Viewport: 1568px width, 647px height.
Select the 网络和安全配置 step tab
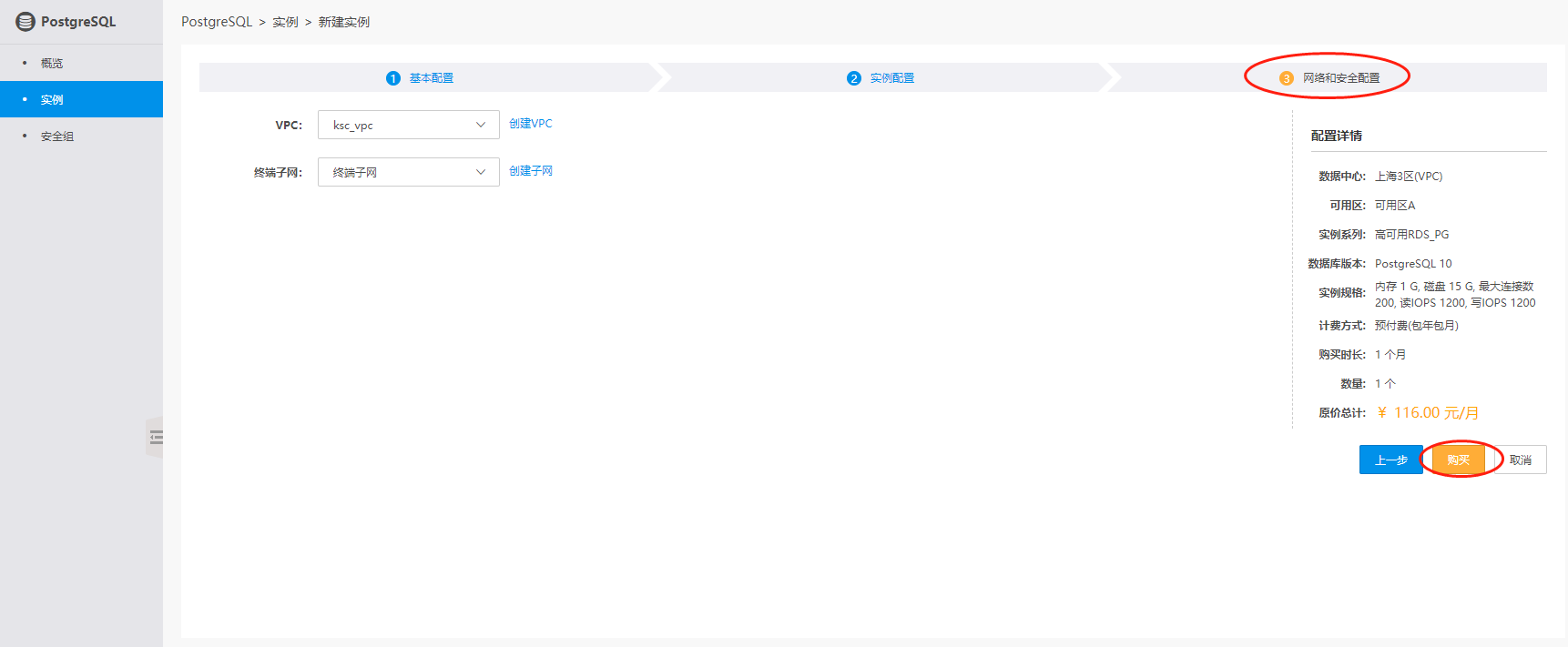[1341, 78]
